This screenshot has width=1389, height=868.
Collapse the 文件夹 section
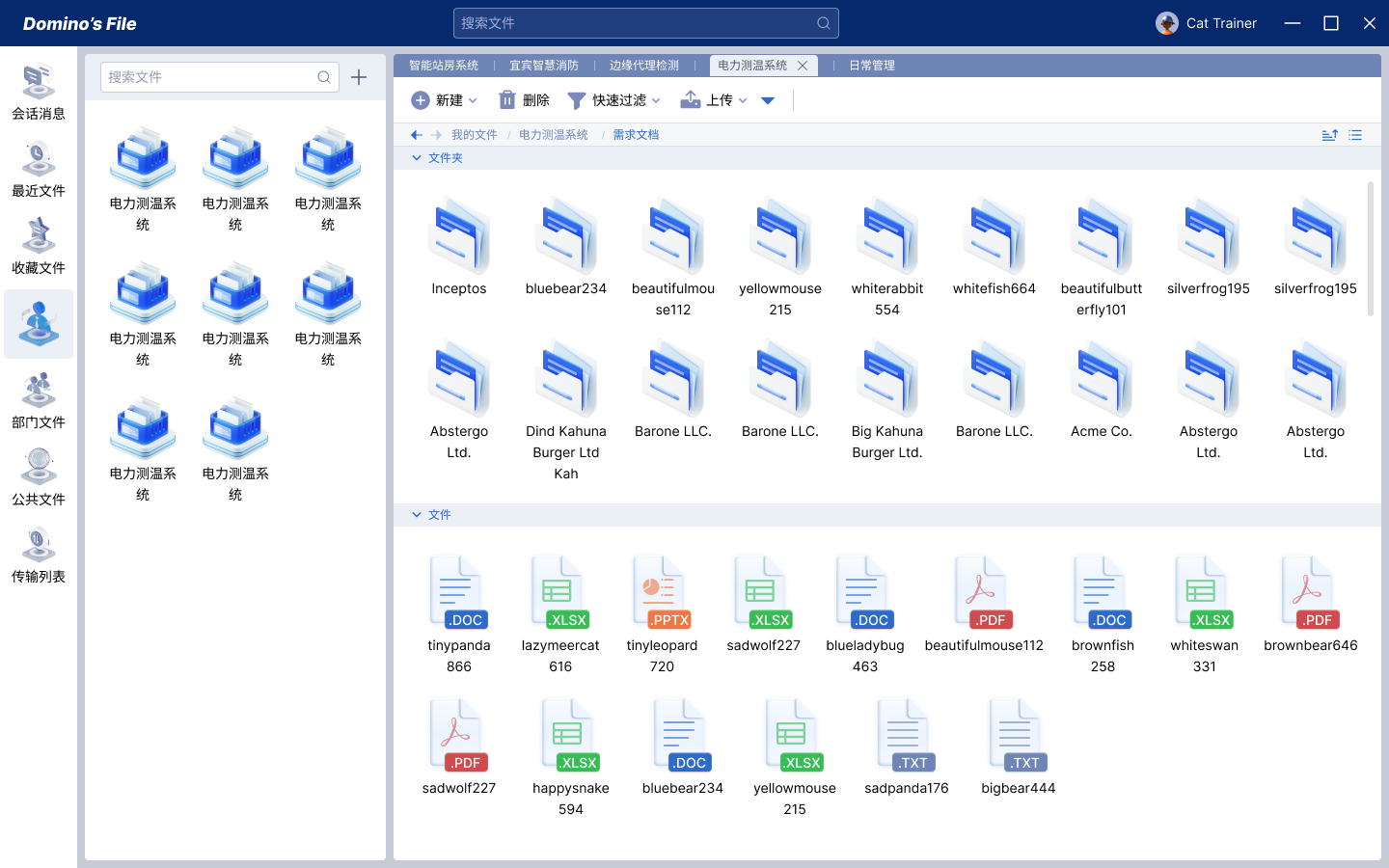coord(417,158)
